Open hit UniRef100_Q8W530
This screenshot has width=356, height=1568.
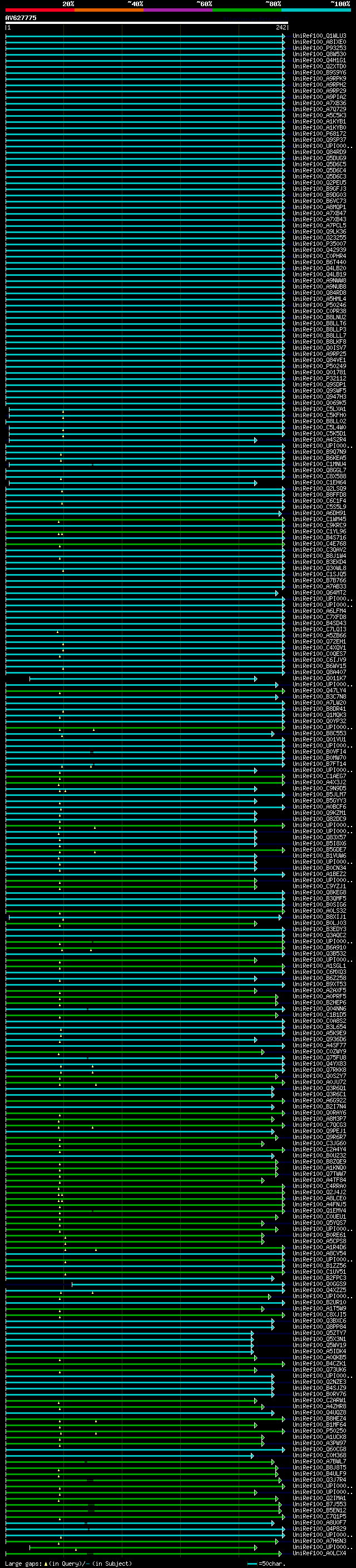pyautogui.click(x=319, y=54)
